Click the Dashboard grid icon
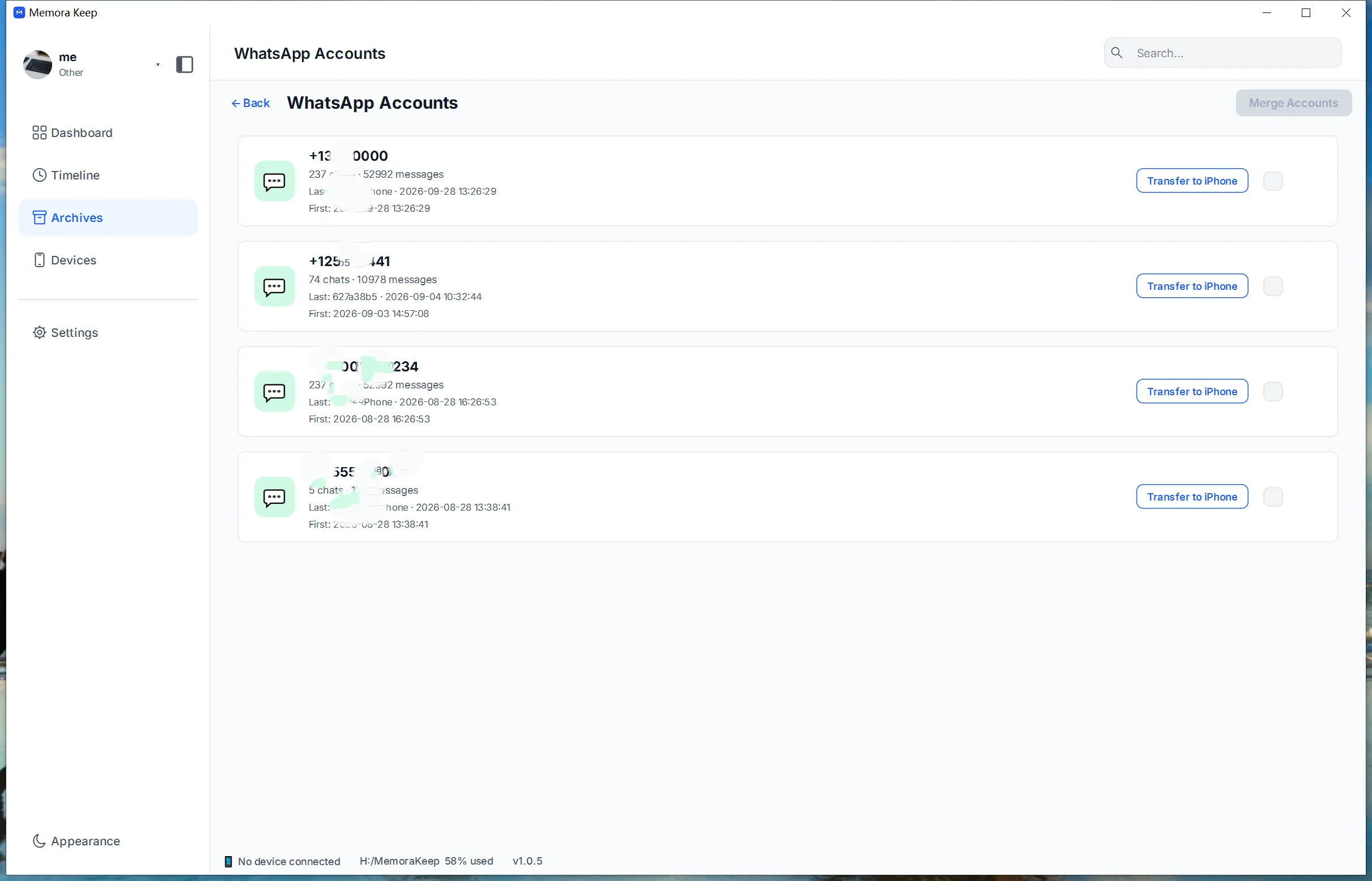The image size is (1372, 881). coord(39,132)
